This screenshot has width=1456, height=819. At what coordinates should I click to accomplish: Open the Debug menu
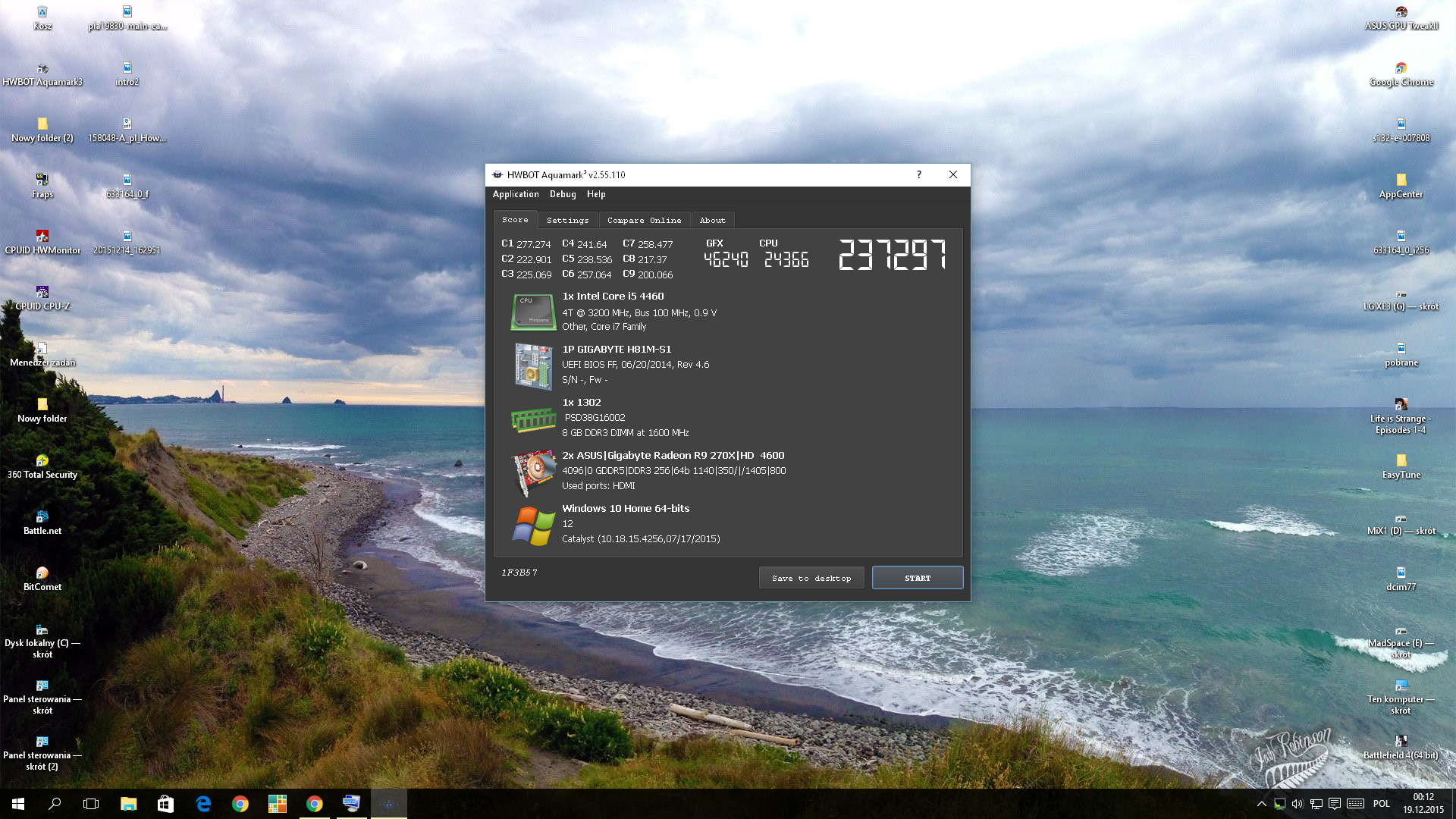(563, 194)
